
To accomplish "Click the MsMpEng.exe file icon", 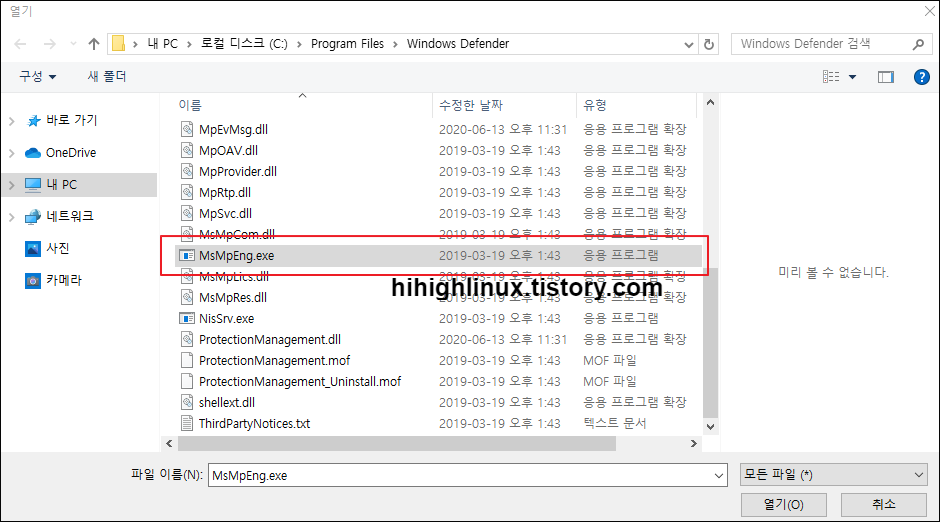I will tap(187, 255).
